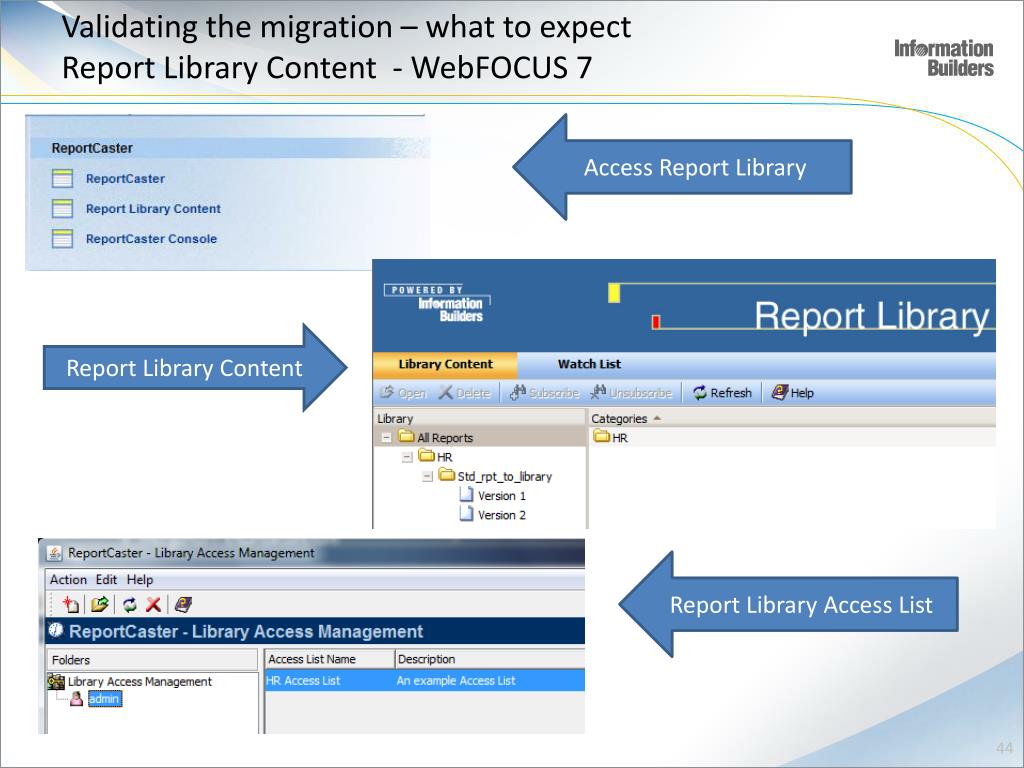Click the clock icon beside ReportCaster banner
The width and height of the screenshot is (1024, 768).
point(56,630)
